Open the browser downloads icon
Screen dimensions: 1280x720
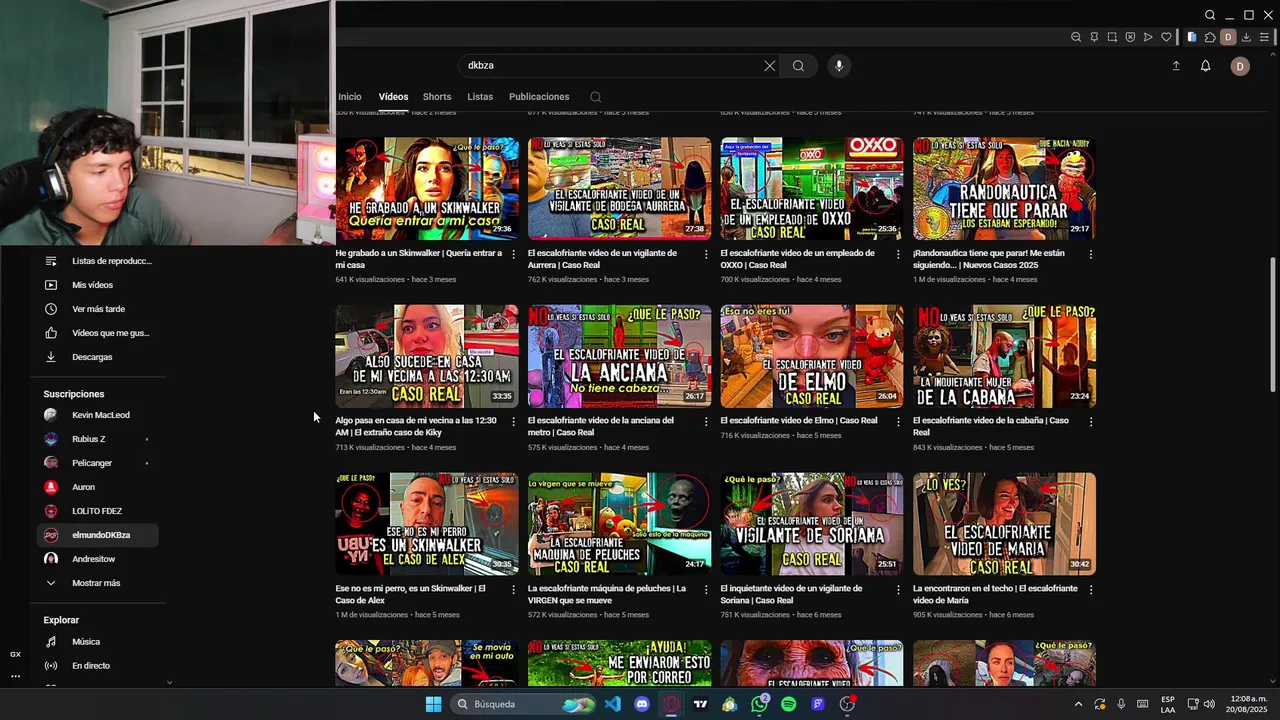click(x=1247, y=37)
